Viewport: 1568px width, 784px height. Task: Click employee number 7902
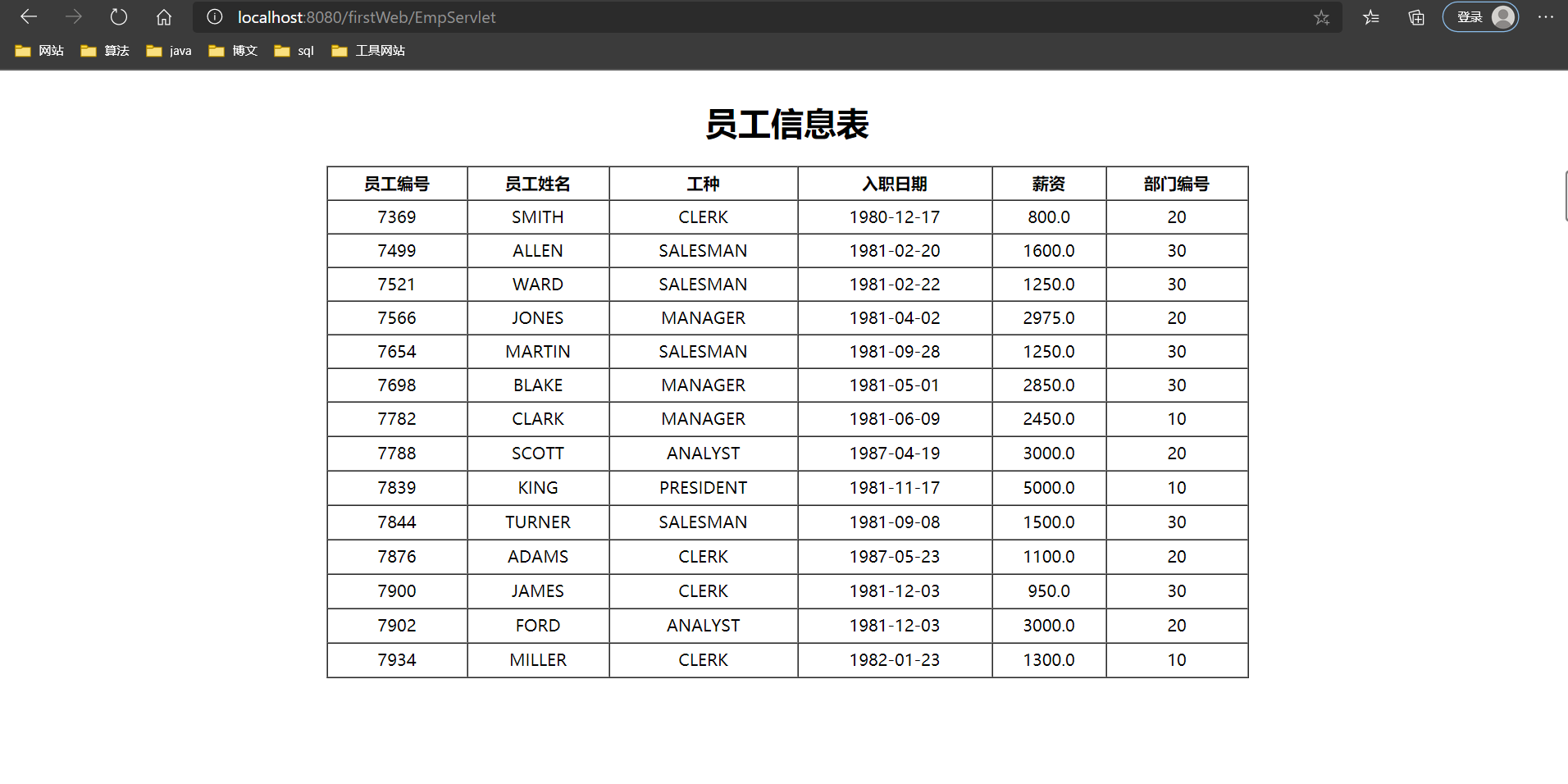(397, 626)
